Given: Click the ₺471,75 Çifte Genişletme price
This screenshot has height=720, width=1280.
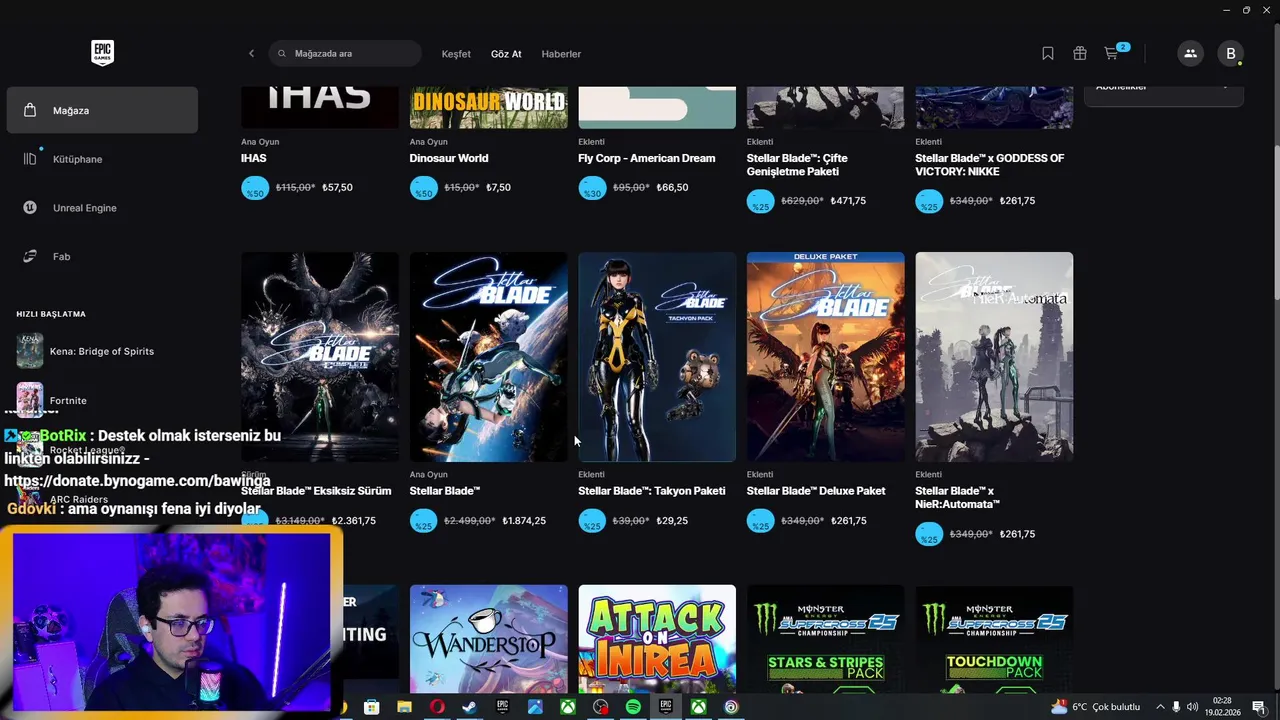Looking at the screenshot, I should coord(848,201).
